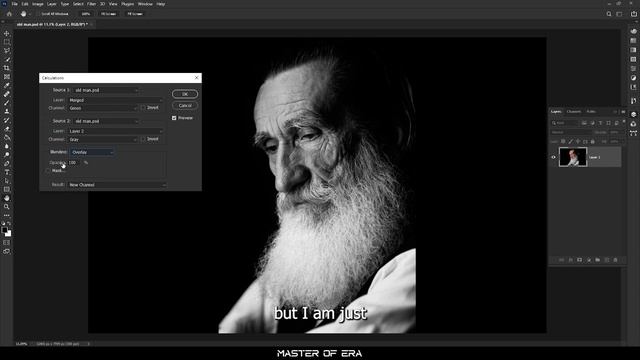Click the Home icon in options bar
This screenshot has height=360, width=640.
(x=9, y=14)
